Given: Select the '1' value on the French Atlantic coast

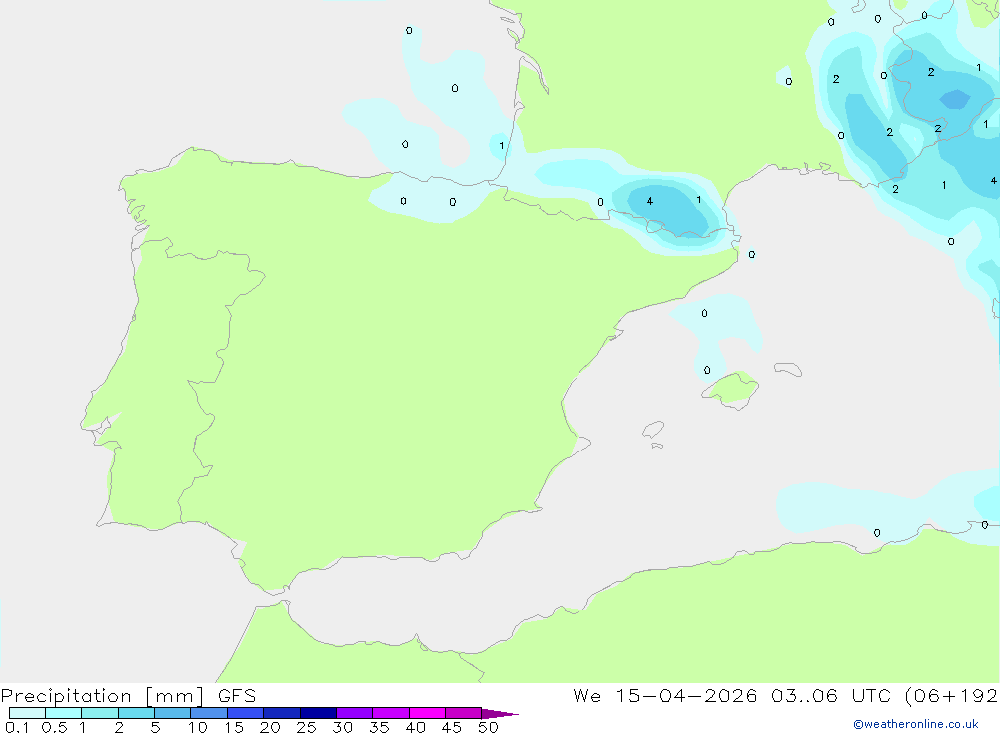Looking at the screenshot, I should pyautogui.click(x=502, y=145).
